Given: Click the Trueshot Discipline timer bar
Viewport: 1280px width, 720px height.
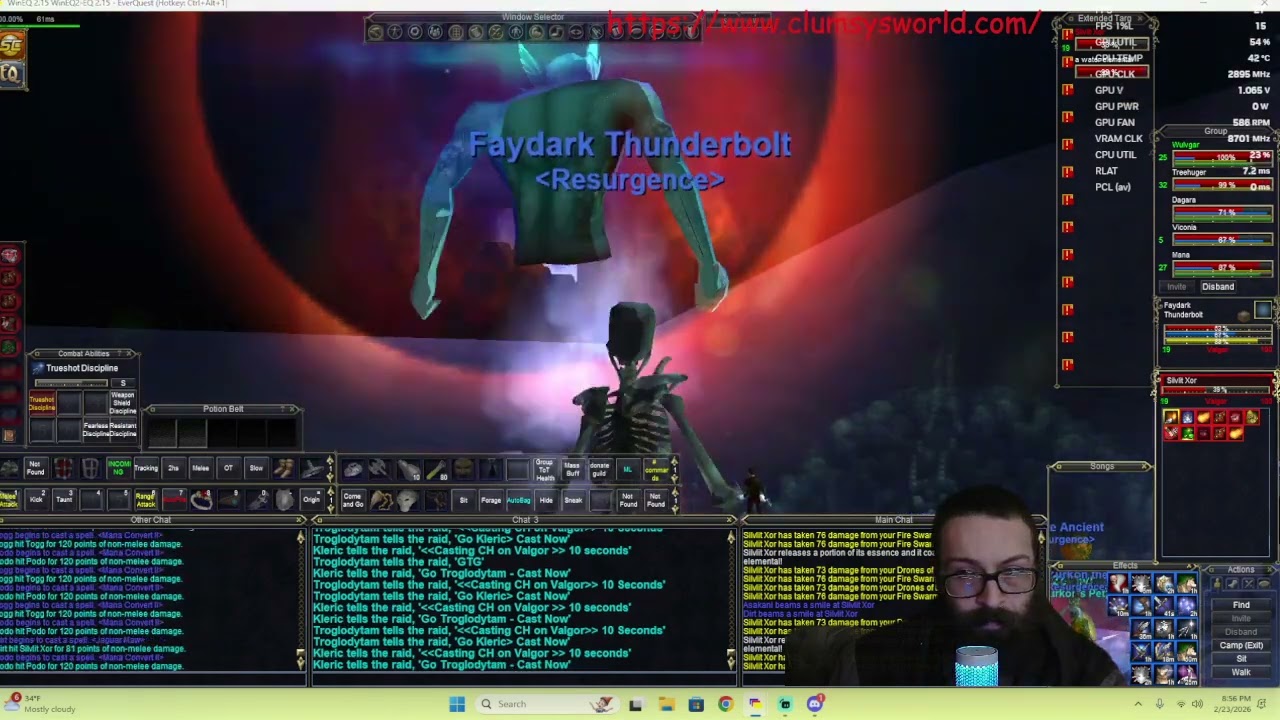Looking at the screenshot, I should pyautogui.click(x=71, y=383).
